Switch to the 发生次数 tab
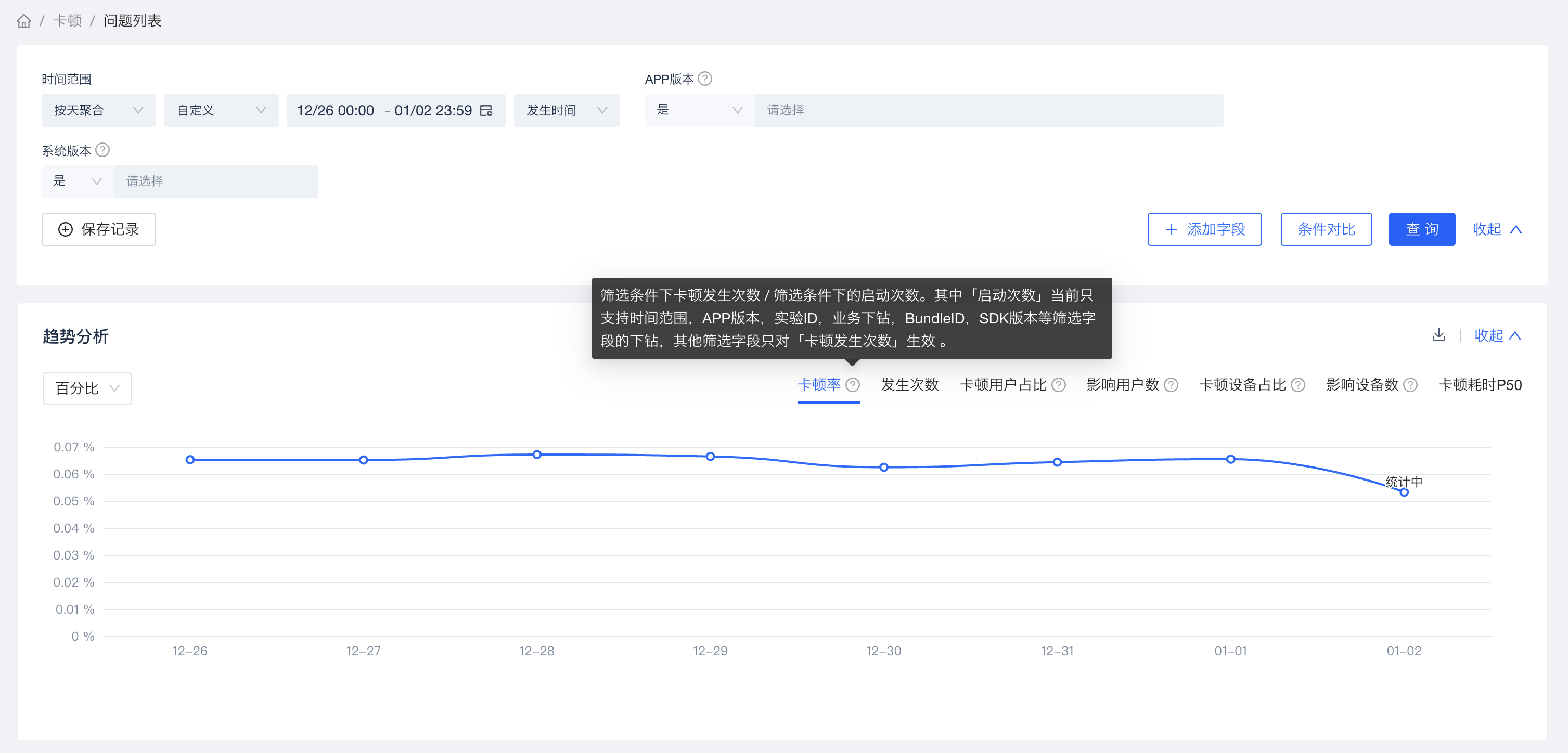This screenshot has width=1568, height=753. pos(909,385)
